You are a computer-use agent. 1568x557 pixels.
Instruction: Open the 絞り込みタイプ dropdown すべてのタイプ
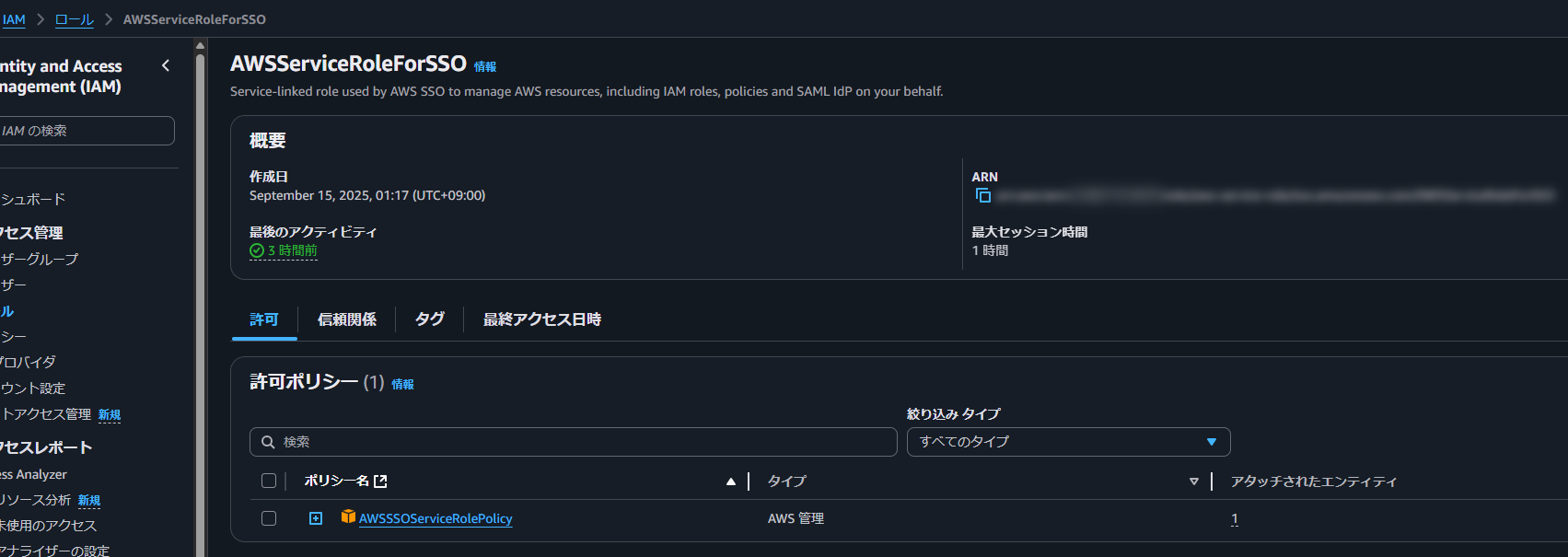click(1068, 442)
